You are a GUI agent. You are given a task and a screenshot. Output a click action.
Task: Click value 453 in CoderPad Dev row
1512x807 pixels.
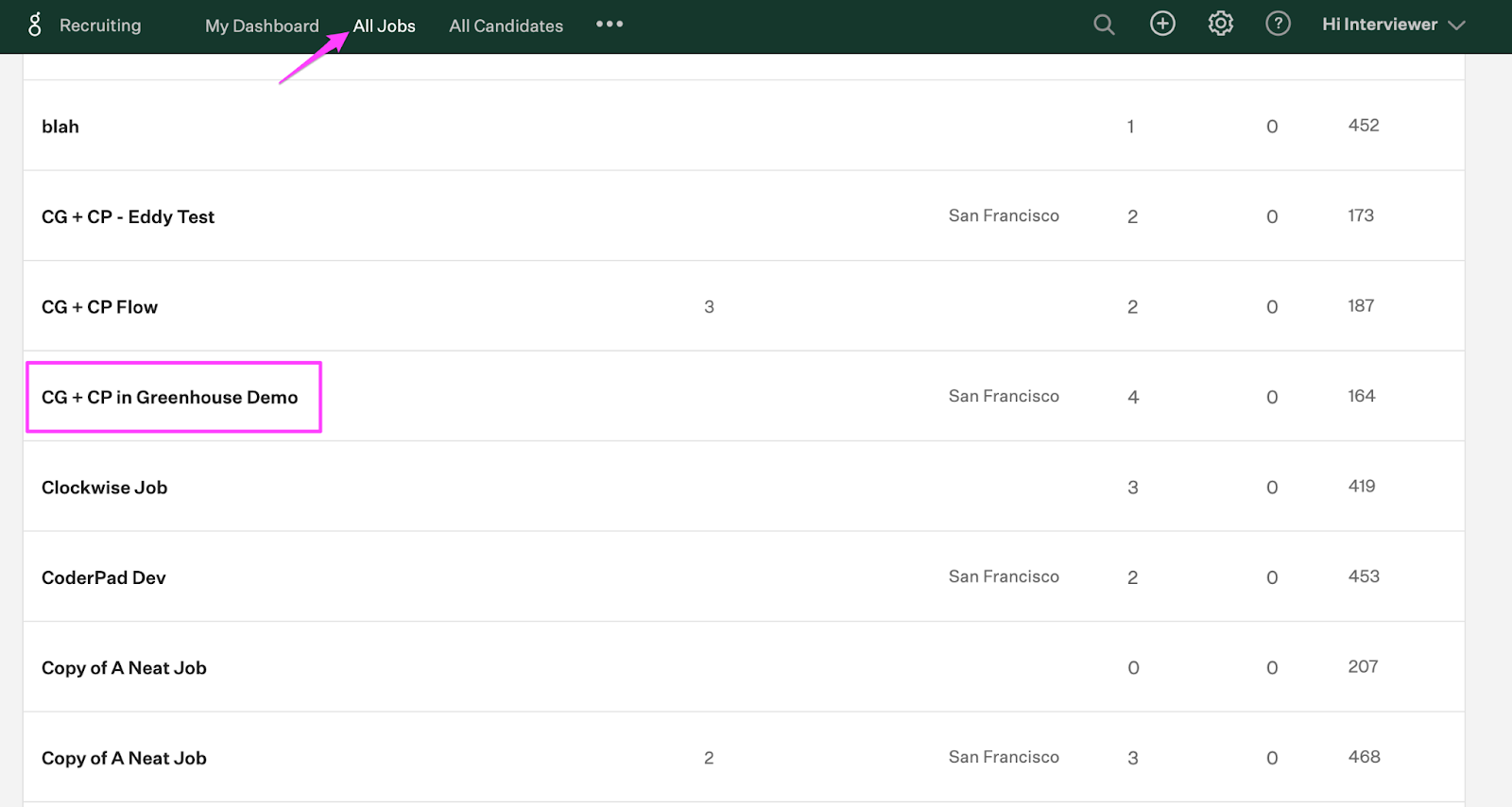[x=1364, y=576]
